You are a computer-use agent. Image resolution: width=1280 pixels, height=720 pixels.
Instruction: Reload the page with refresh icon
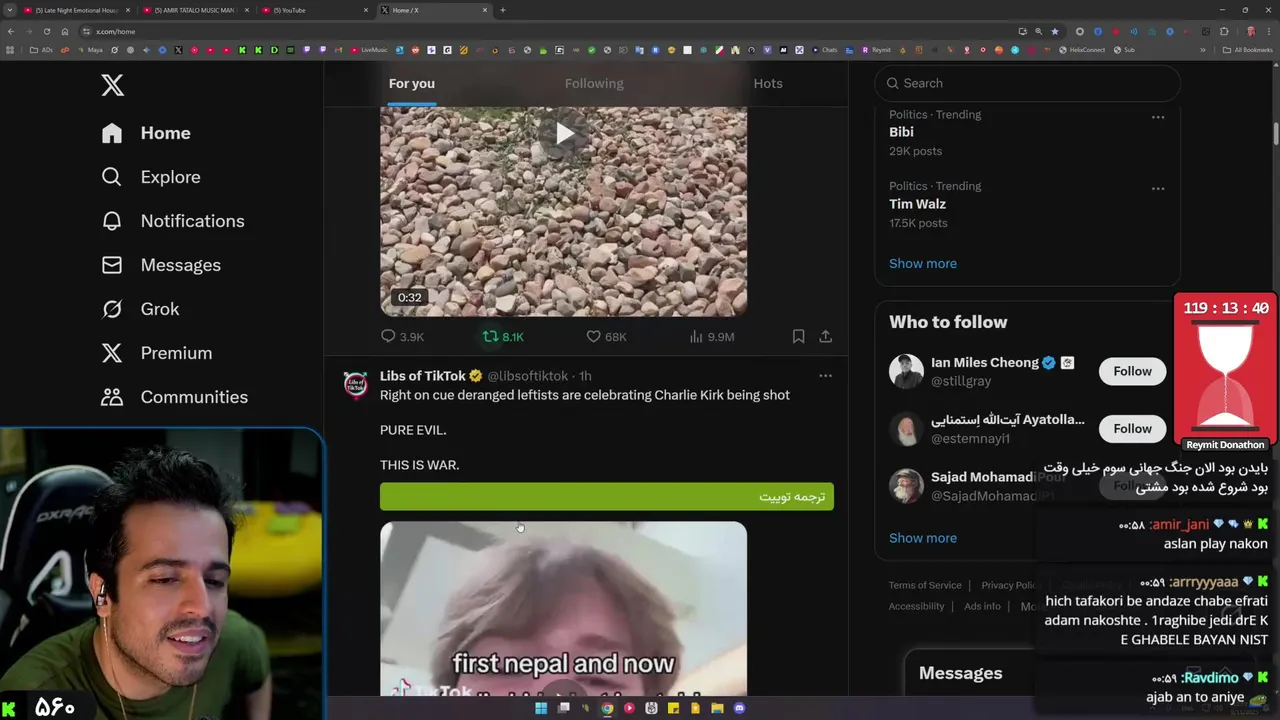pyautogui.click(x=46, y=31)
